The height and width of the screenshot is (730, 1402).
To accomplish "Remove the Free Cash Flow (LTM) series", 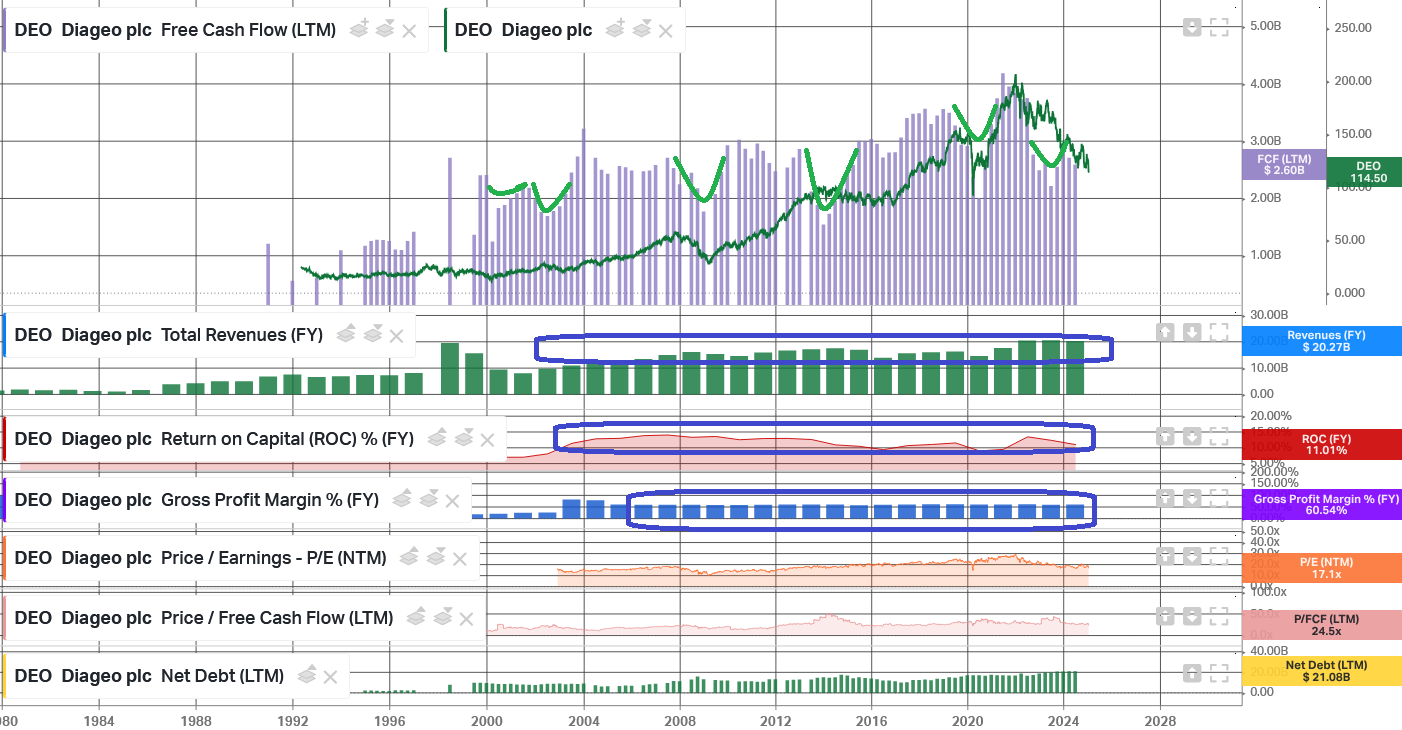I will [x=410, y=31].
